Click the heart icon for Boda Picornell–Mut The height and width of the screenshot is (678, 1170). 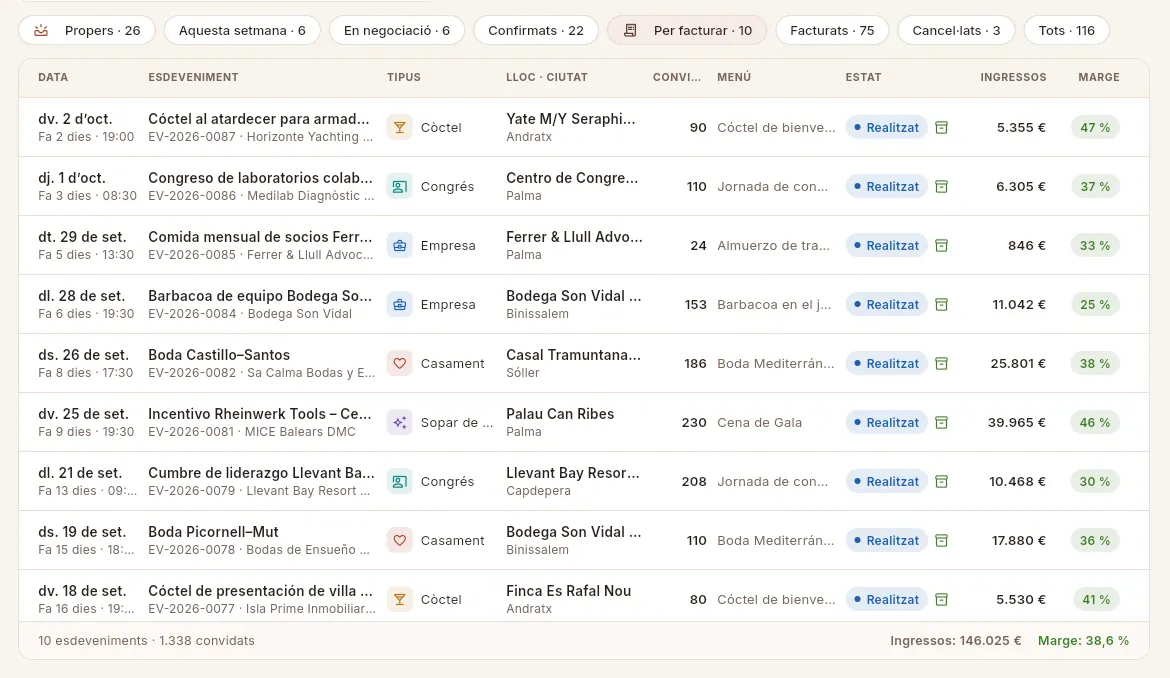click(x=400, y=540)
